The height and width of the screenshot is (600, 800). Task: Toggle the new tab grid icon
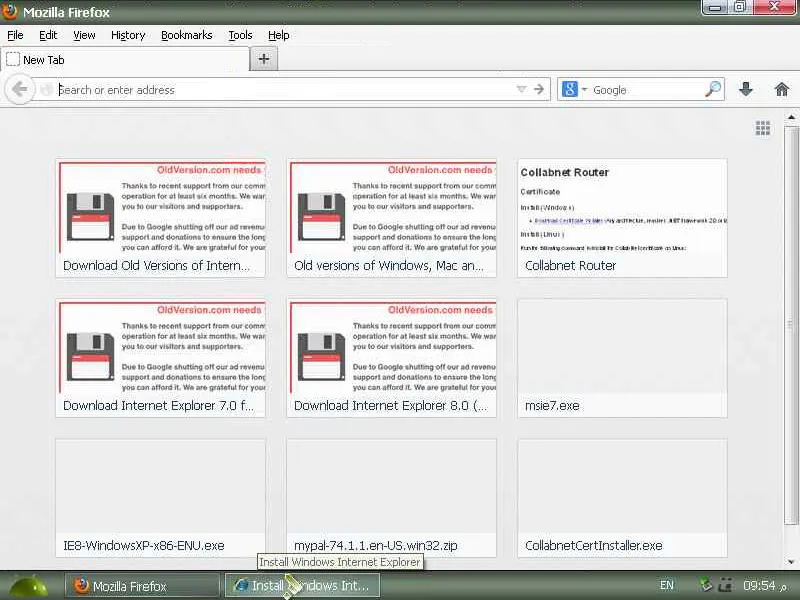763,128
